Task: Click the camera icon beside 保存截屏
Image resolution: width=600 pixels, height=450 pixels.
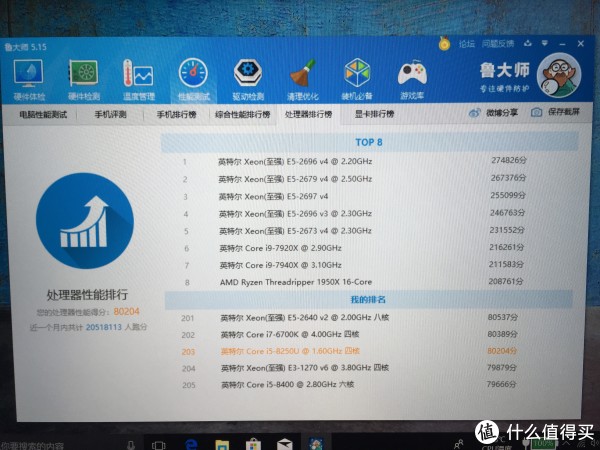Action: pos(536,112)
